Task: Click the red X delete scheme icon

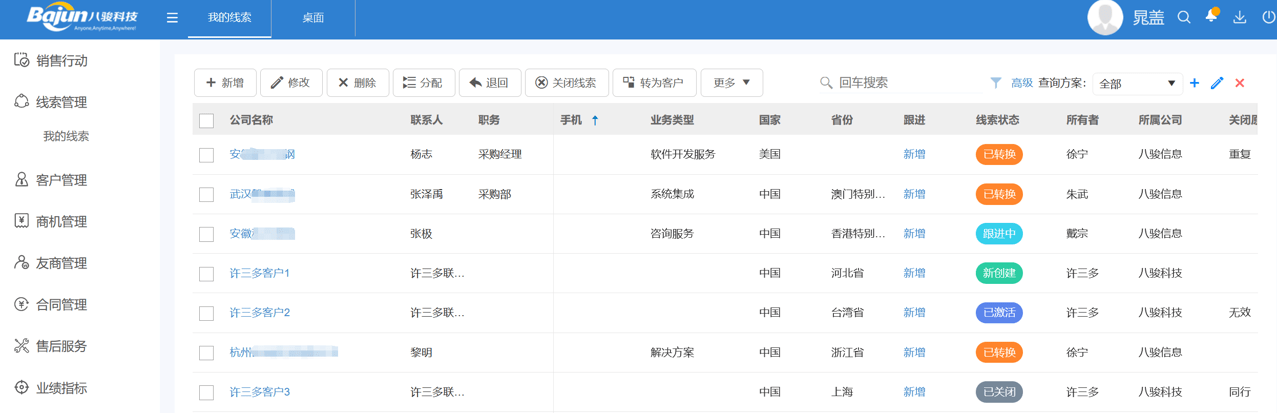Action: click(1240, 83)
